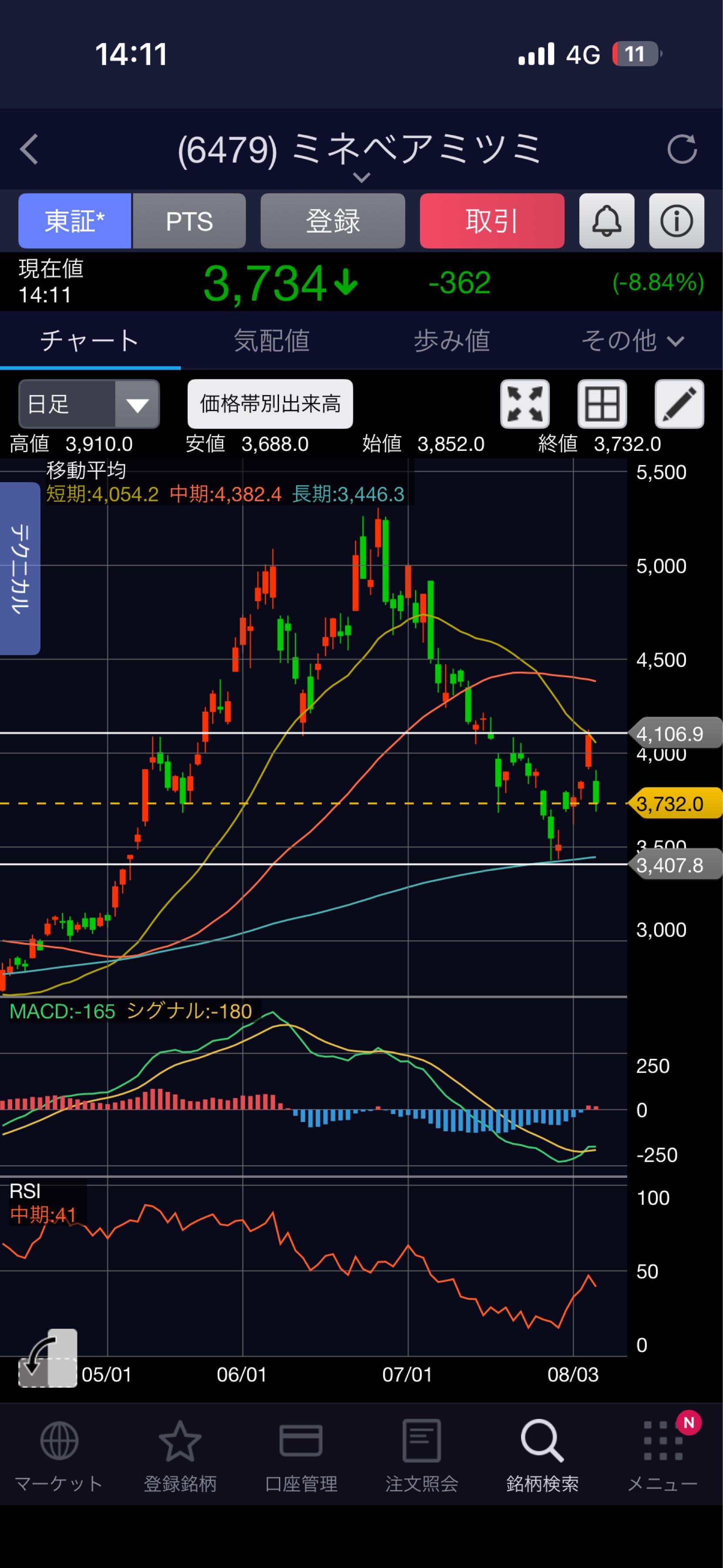Refresh the stock quote data

click(682, 149)
